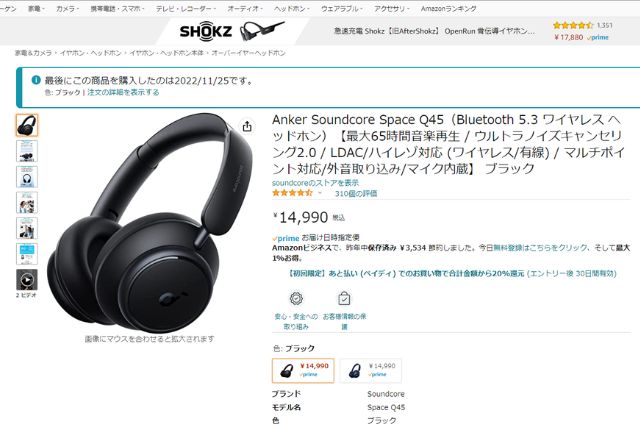Image resolution: width=640 pixels, height=430 pixels.
Task: Click the オーバーイヤーヘッドホン breadcrumb link
Action: tap(248, 53)
